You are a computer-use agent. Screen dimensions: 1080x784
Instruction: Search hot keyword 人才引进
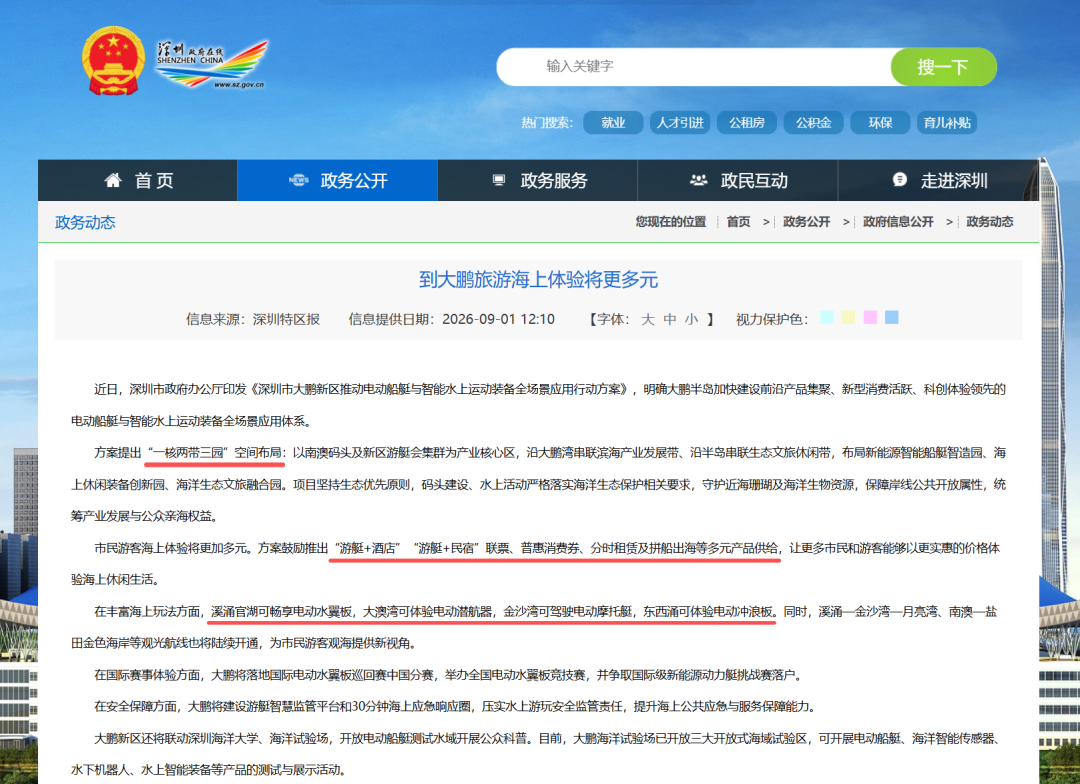pos(680,123)
